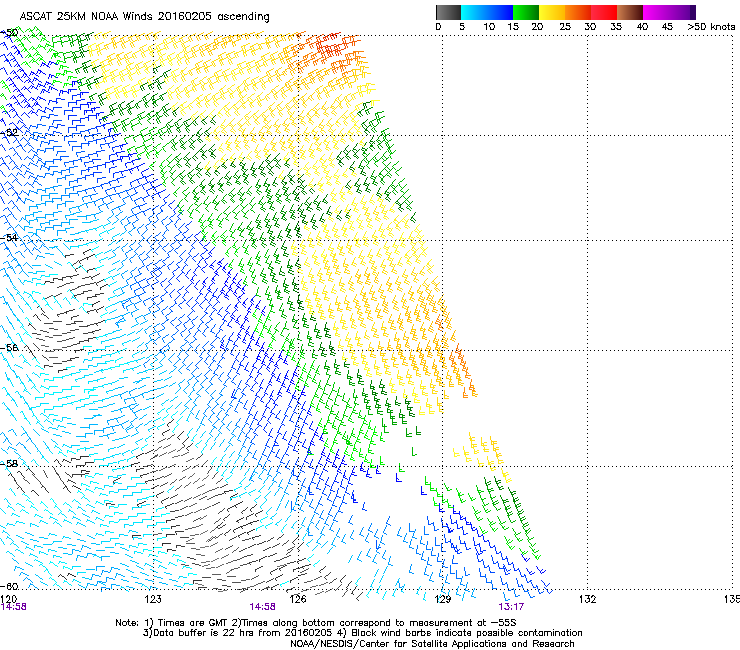740x650 pixels.
Task: Select the red 30–35 knots legend segment
Action: [x=604, y=12]
